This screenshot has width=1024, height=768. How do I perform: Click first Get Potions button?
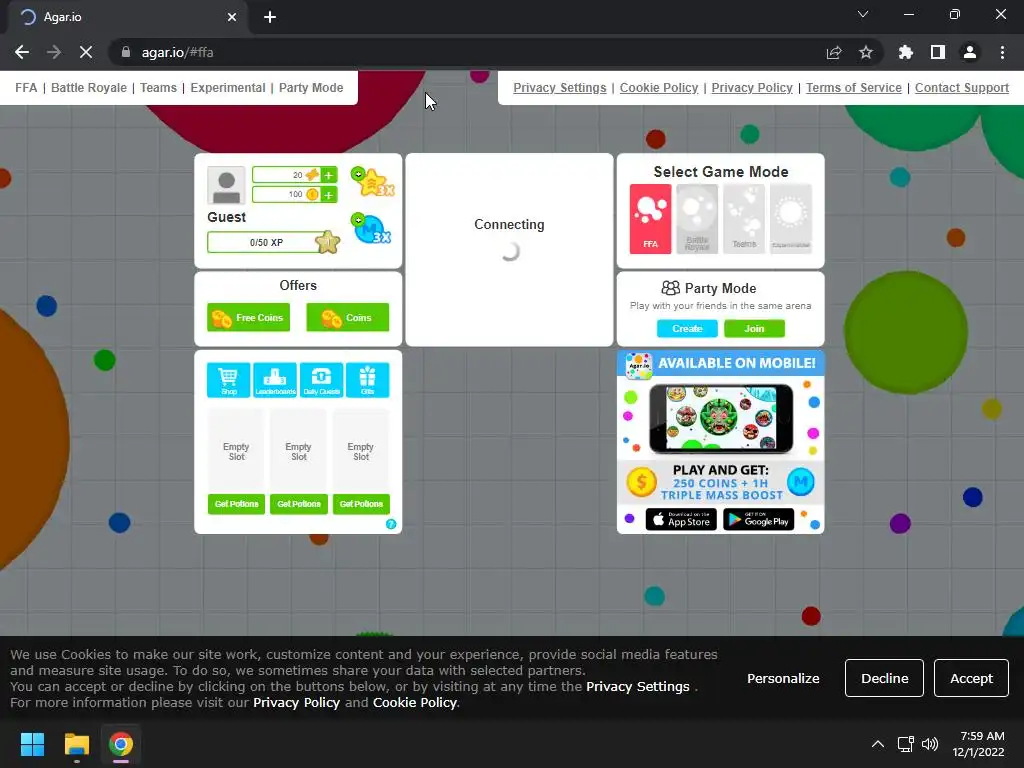point(236,504)
